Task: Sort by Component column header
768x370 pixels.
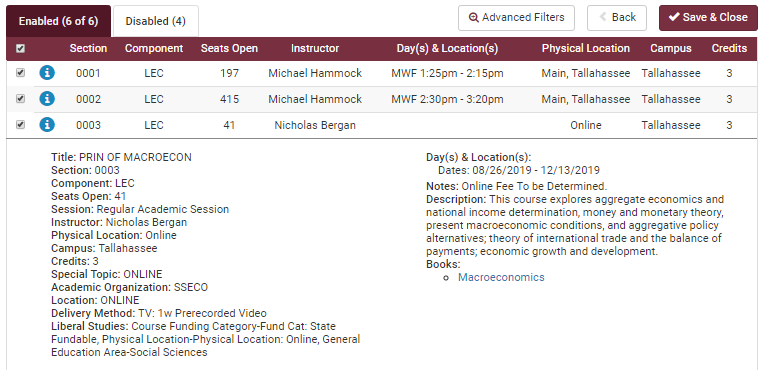Action: pyautogui.click(x=154, y=49)
